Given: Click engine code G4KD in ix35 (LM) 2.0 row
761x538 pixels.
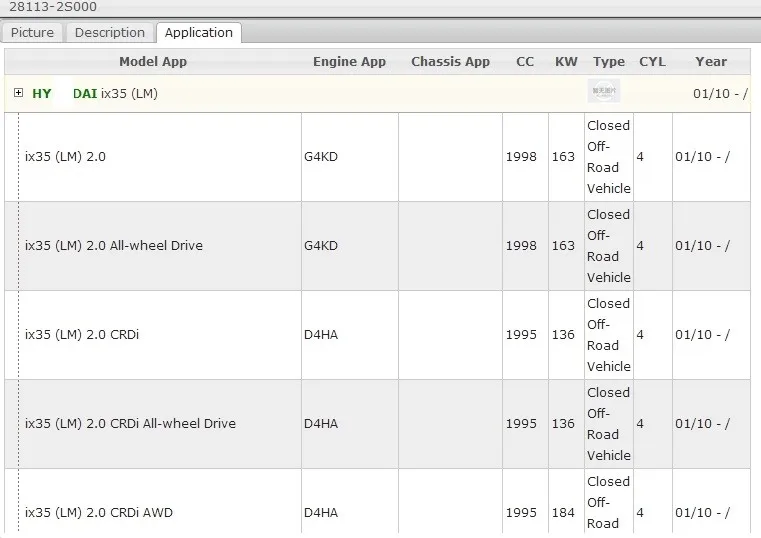Looking at the screenshot, I should (321, 157).
